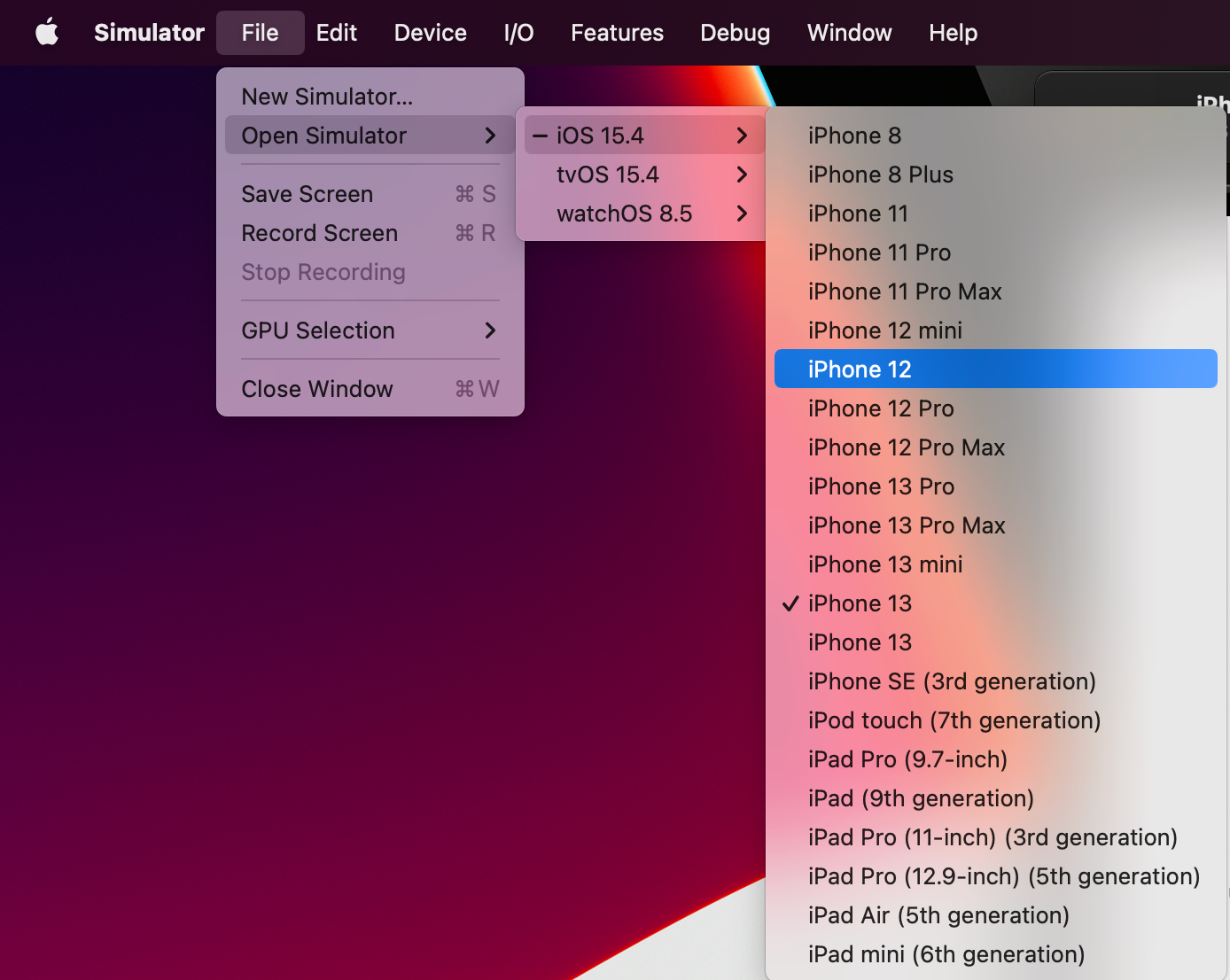Open the Apple menu
Viewport: 1230px width, 980px height.
click(x=47, y=33)
